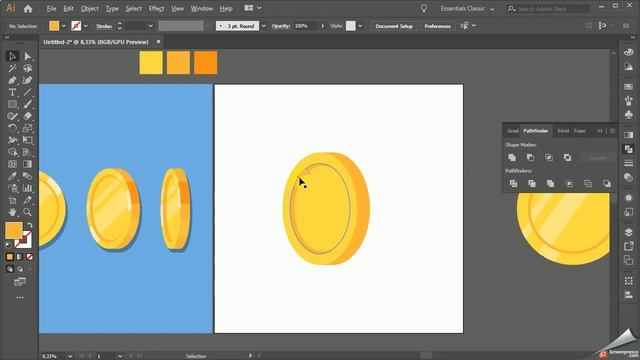Open the graphic Style dropdown

coord(360,26)
